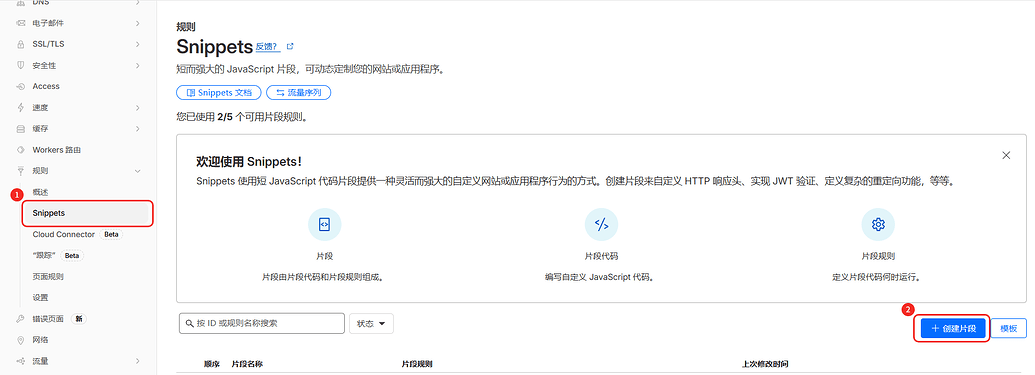Open the Access menu item
The image size is (1035, 375).
pyautogui.click(x=46, y=86)
